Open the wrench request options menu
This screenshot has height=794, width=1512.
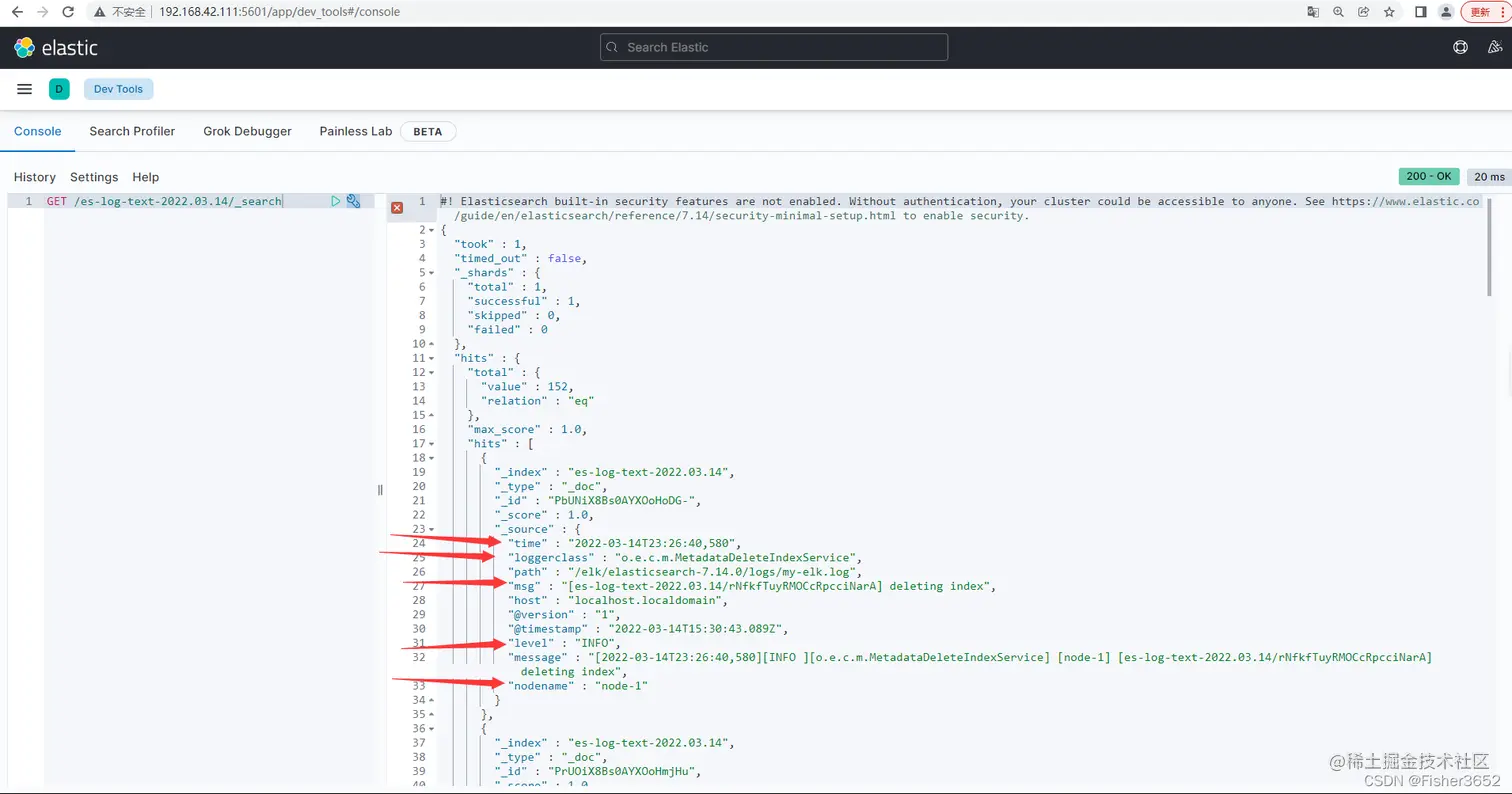point(353,201)
